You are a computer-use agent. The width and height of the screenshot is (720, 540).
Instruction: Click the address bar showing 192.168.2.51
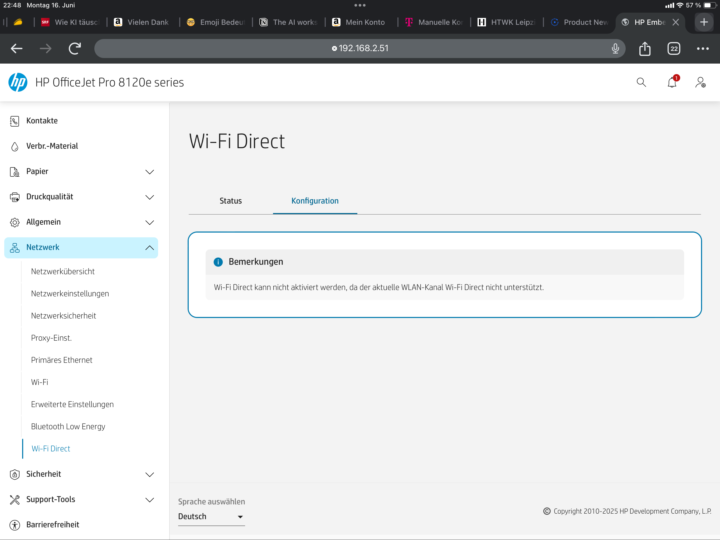coord(360,48)
